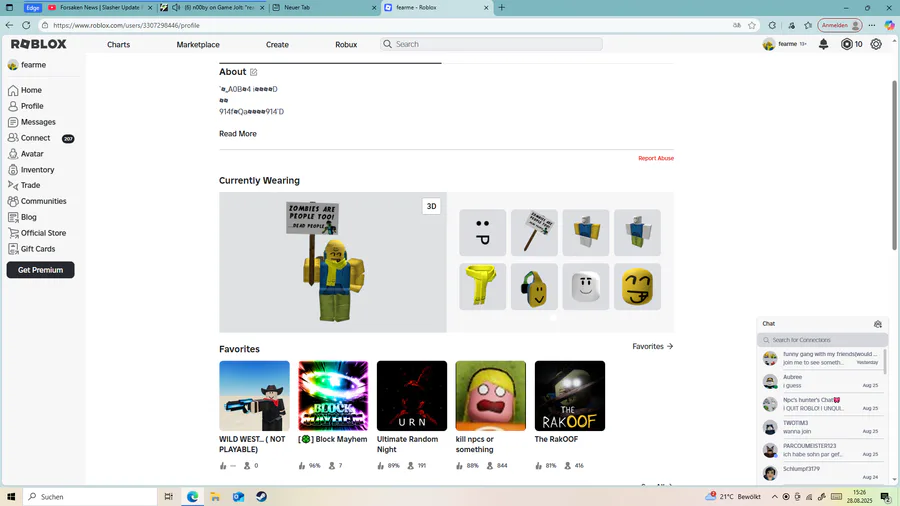This screenshot has height=506, width=900.
Task: Open the Windows Start menu
Action: pyautogui.click(x=10, y=497)
